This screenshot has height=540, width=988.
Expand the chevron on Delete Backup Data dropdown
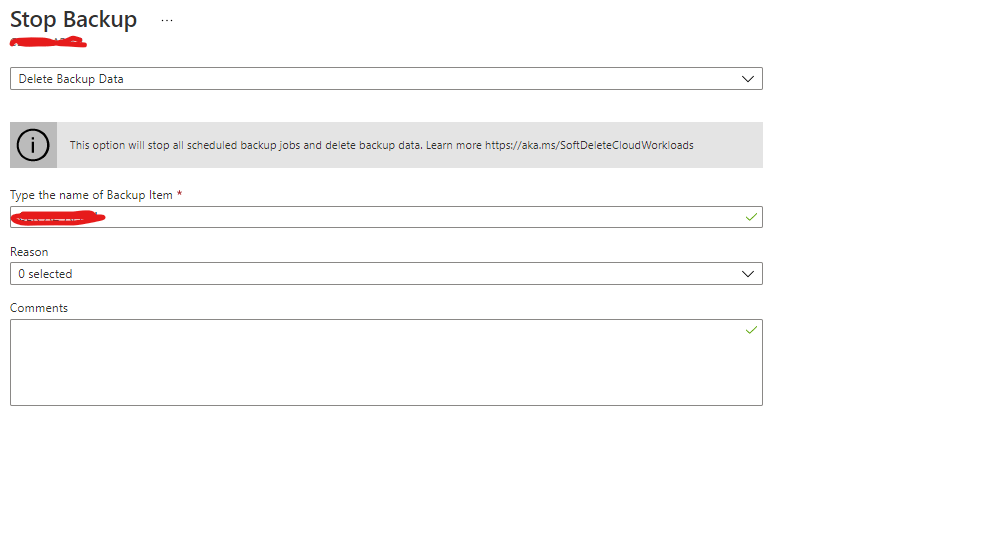pos(748,79)
